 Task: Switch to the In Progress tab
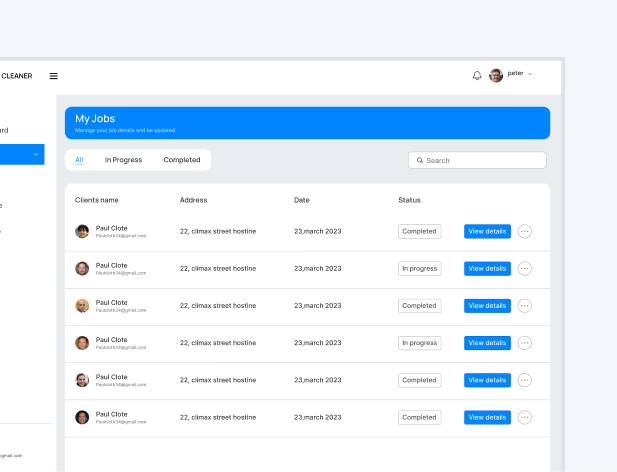[x=123, y=160]
